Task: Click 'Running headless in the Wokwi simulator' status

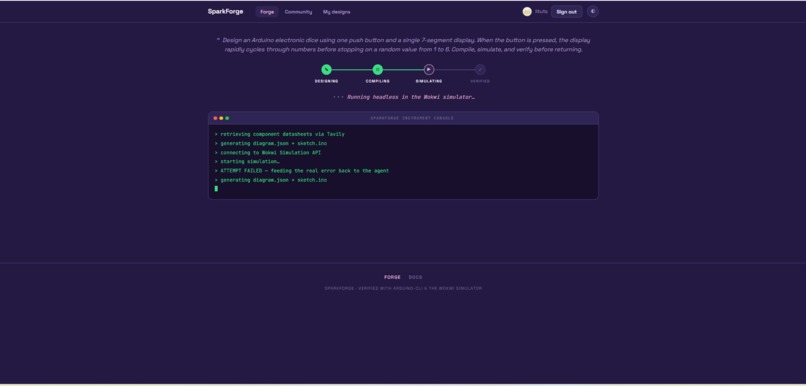Action: (410, 97)
